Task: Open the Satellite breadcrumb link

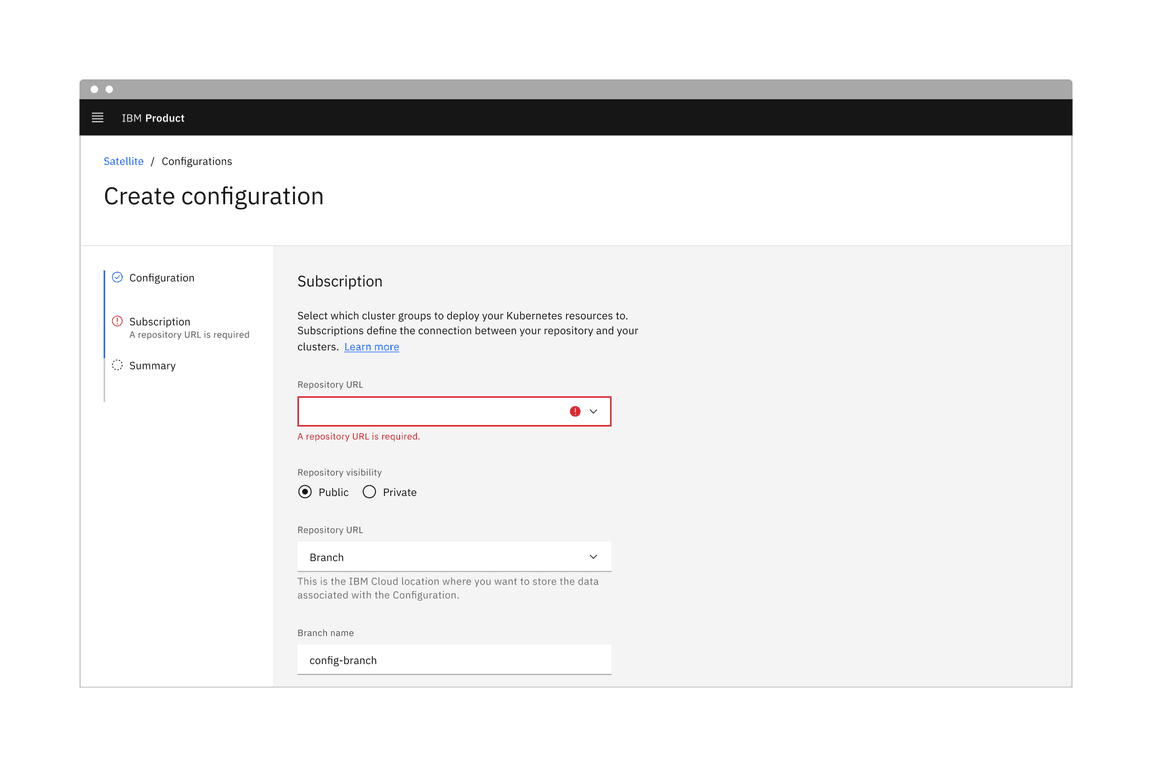Action: coord(123,161)
